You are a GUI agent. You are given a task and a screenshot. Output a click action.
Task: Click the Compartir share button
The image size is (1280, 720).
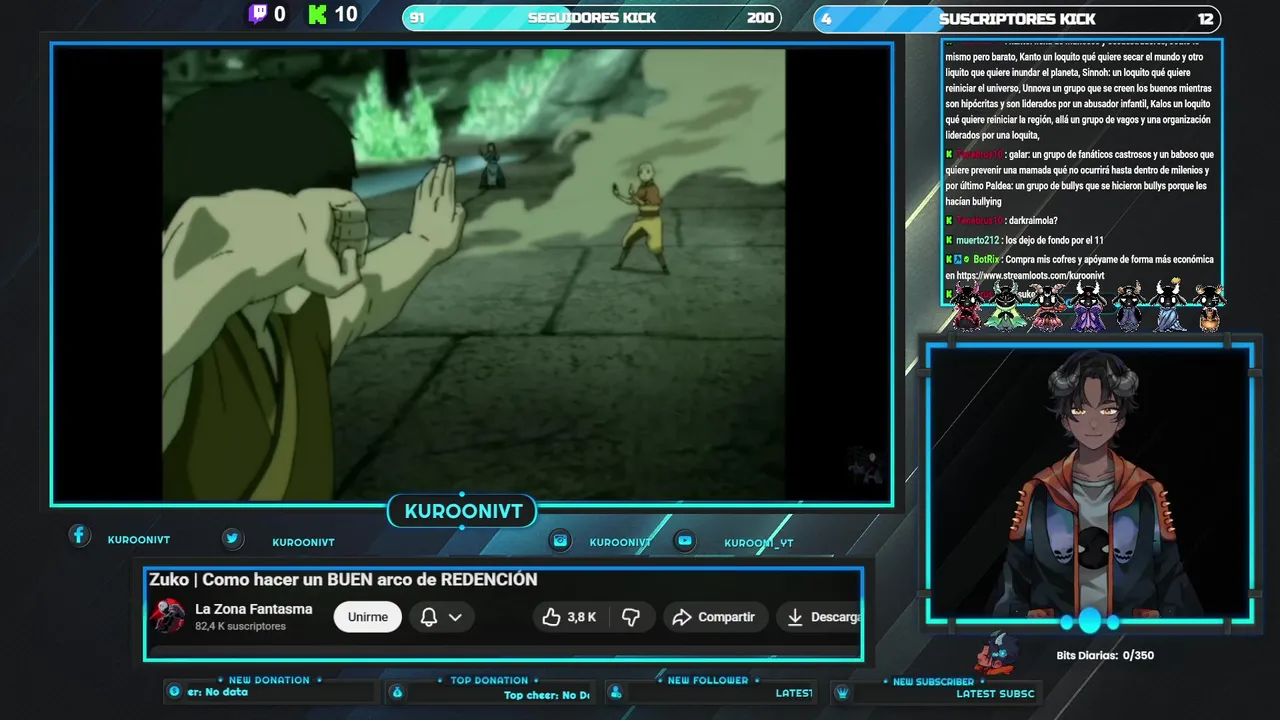click(x=714, y=617)
